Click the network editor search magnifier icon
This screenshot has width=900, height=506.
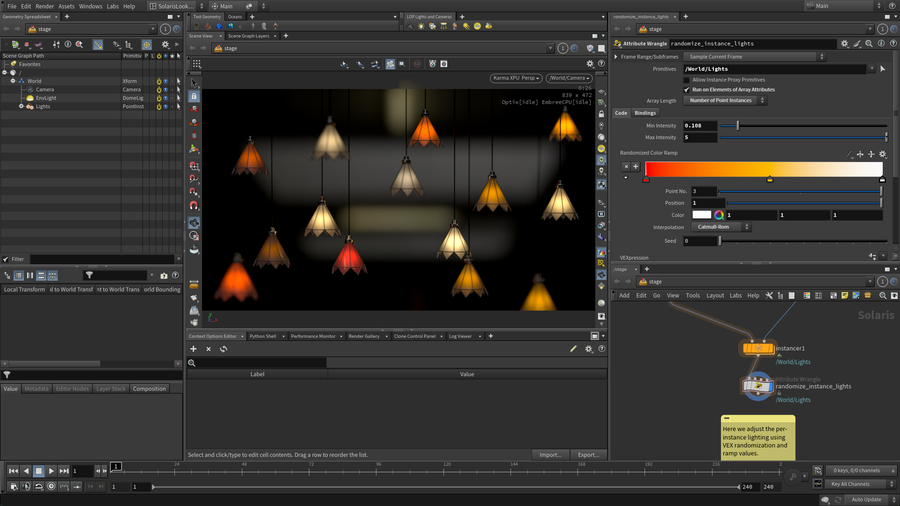883,295
